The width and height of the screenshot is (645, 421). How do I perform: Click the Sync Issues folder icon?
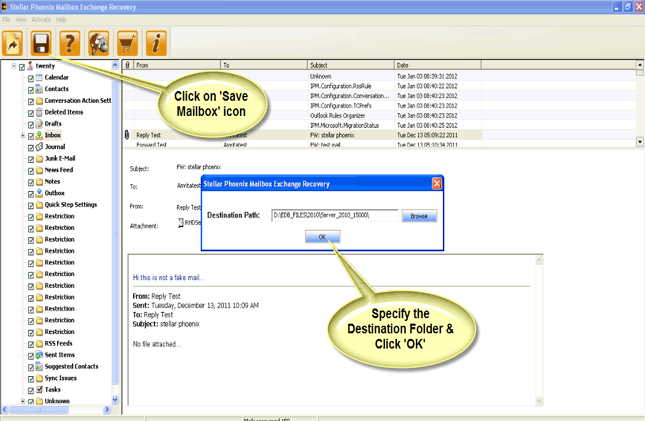[x=39, y=378]
